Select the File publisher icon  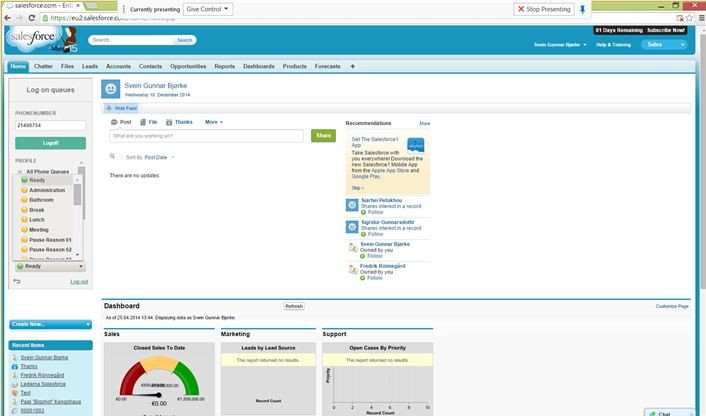tap(143, 122)
